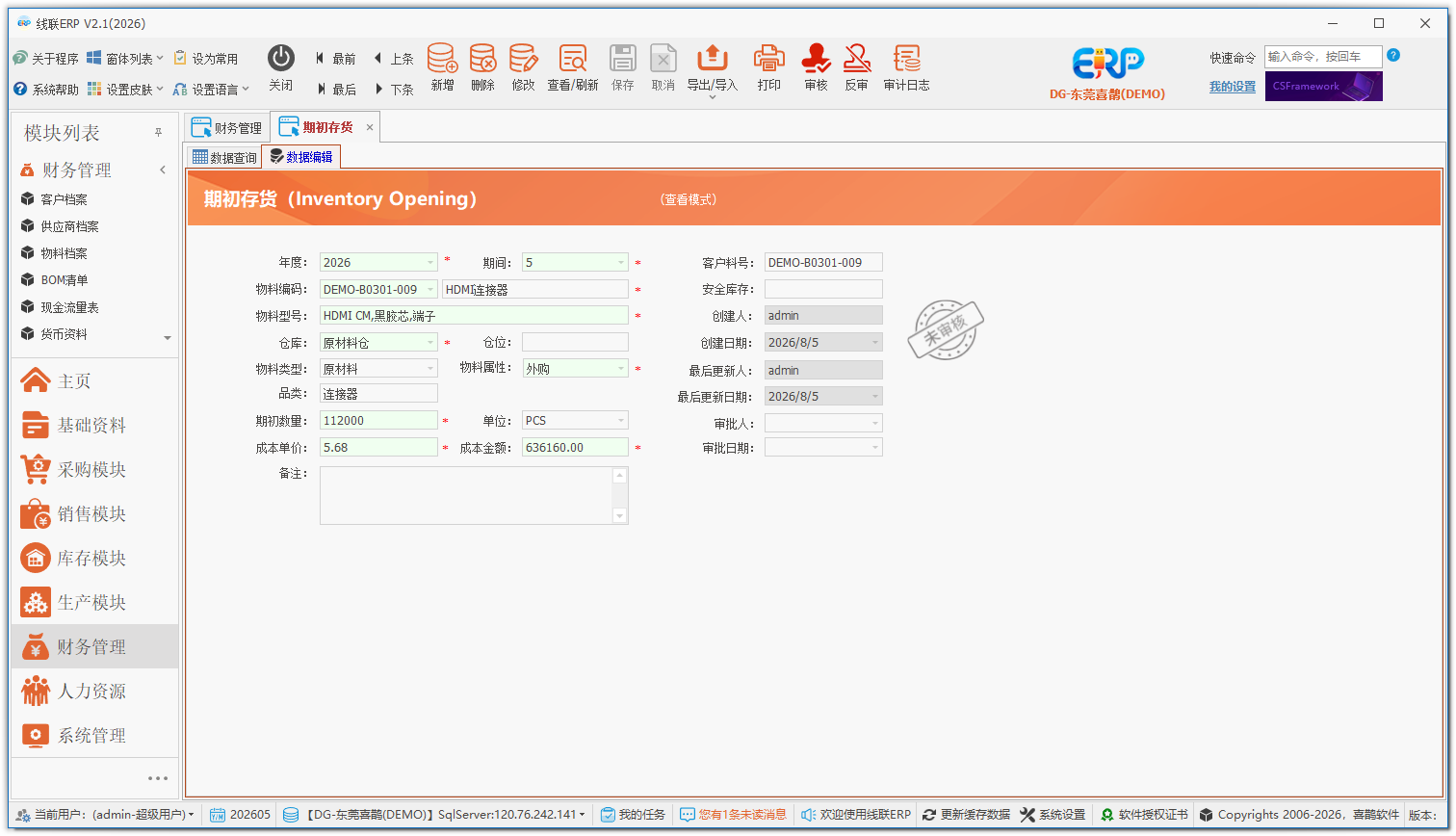
Task: Open 现金流量表 in module list
Action: pos(69,307)
